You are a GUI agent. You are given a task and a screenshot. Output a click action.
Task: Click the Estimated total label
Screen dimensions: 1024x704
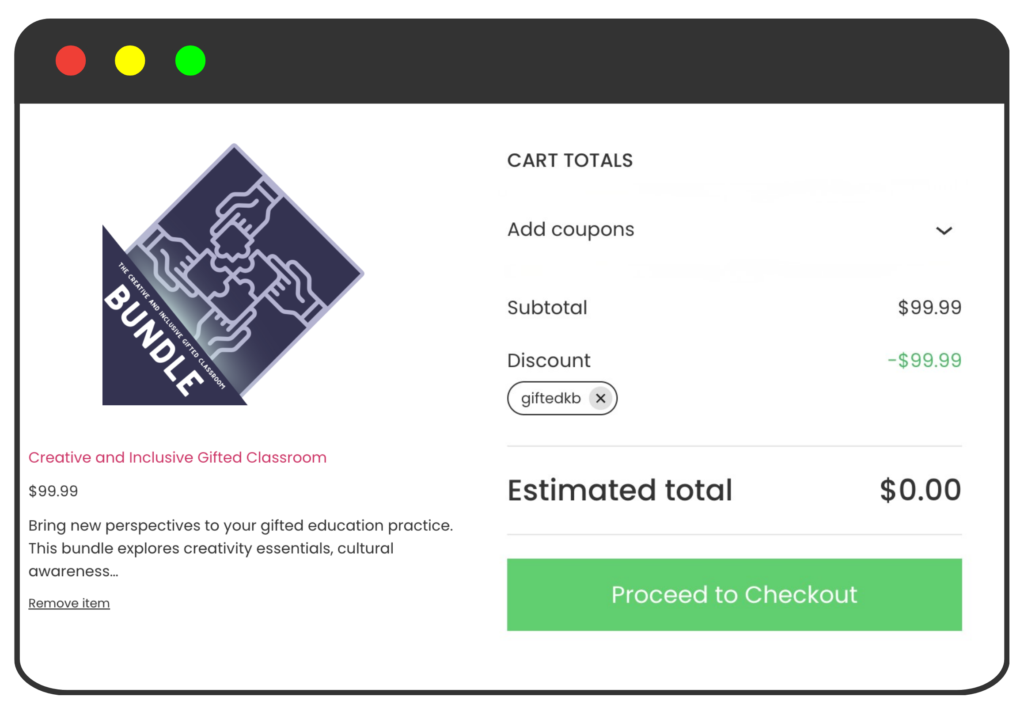click(x=620, y=490)
